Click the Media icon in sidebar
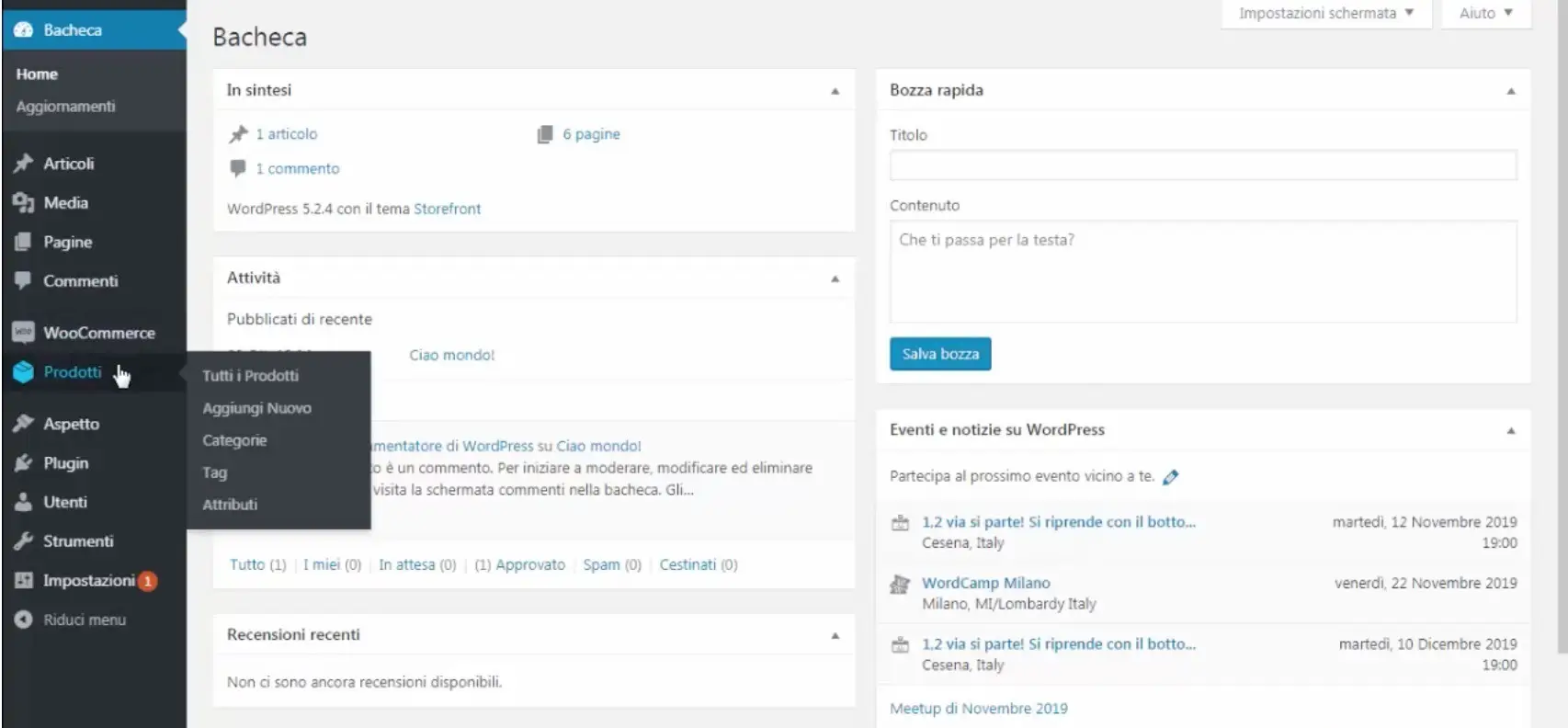1568x728 pixels. (23, 203)
